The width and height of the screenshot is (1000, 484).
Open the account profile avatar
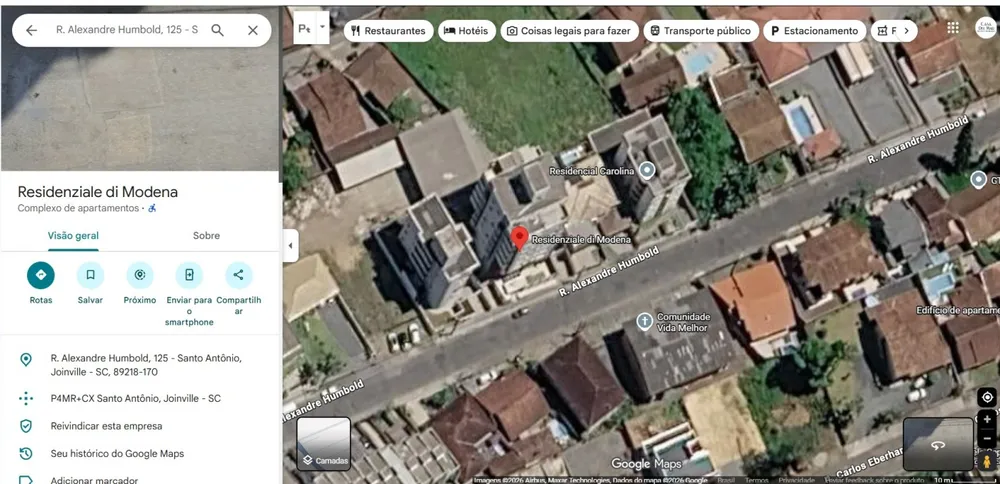pyautogui.click(x=985, y=27)
